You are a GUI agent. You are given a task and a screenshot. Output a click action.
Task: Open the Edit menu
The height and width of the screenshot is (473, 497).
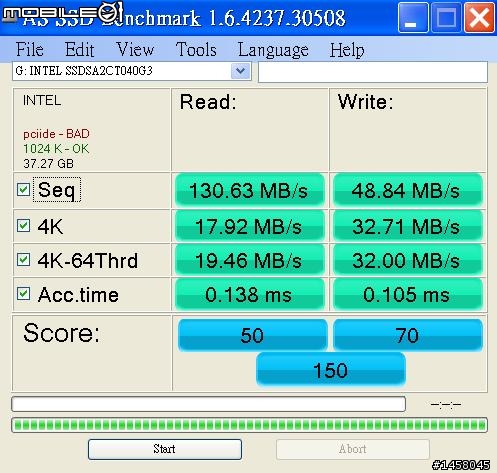tap(79, 50)
